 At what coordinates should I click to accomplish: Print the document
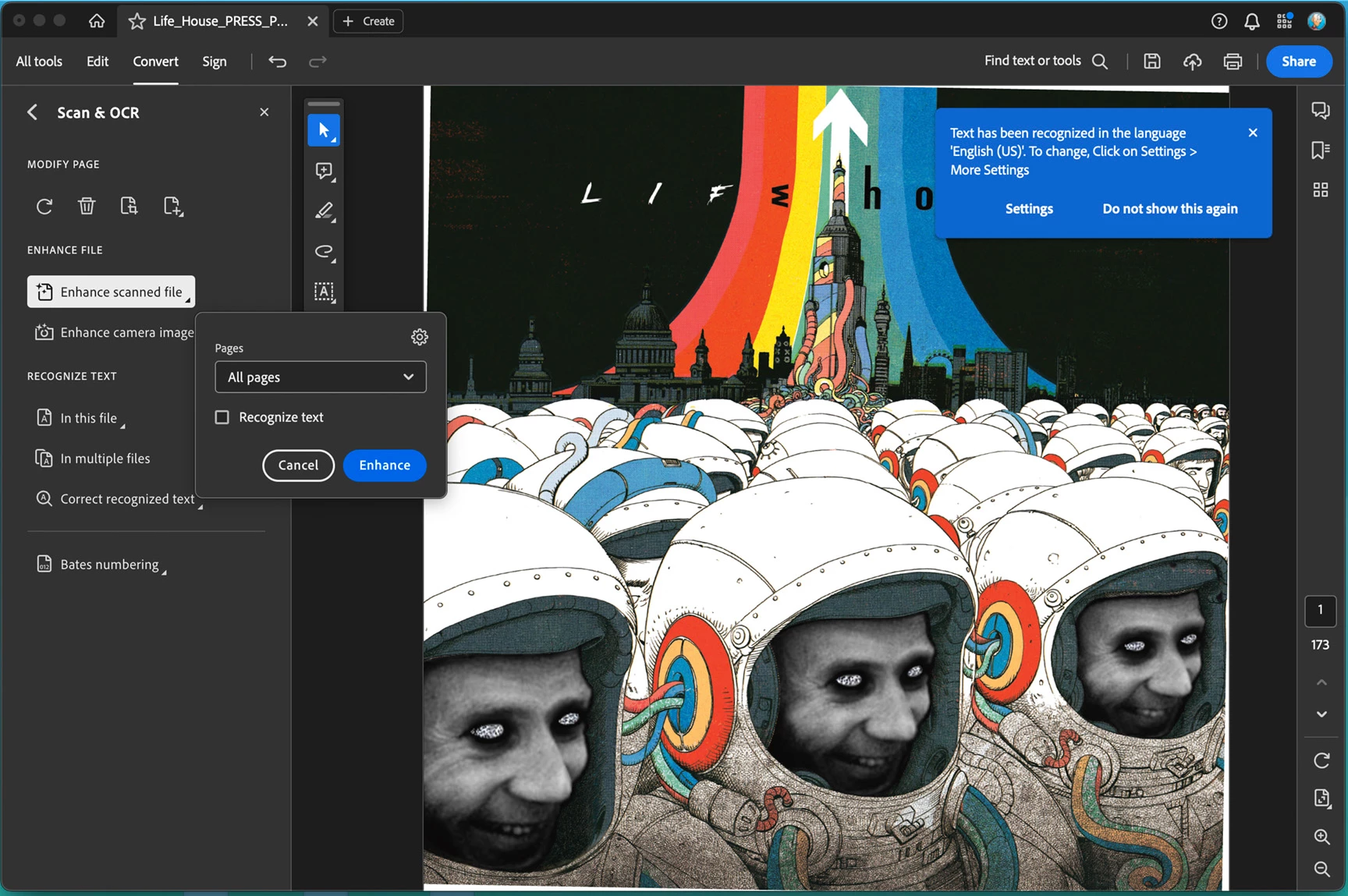pos(1233,62)
